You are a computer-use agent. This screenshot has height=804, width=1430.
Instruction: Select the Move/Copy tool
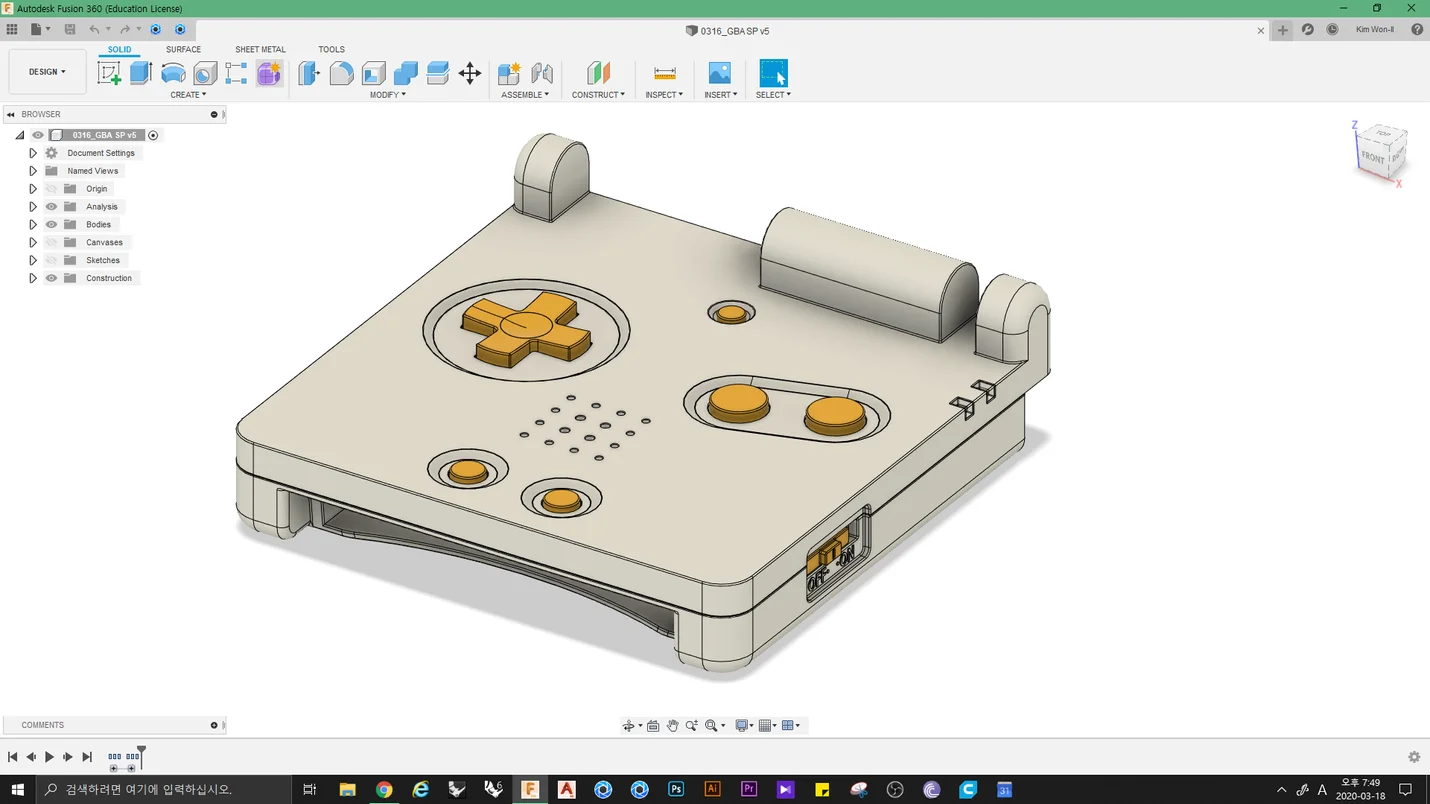tap(470, 73)
